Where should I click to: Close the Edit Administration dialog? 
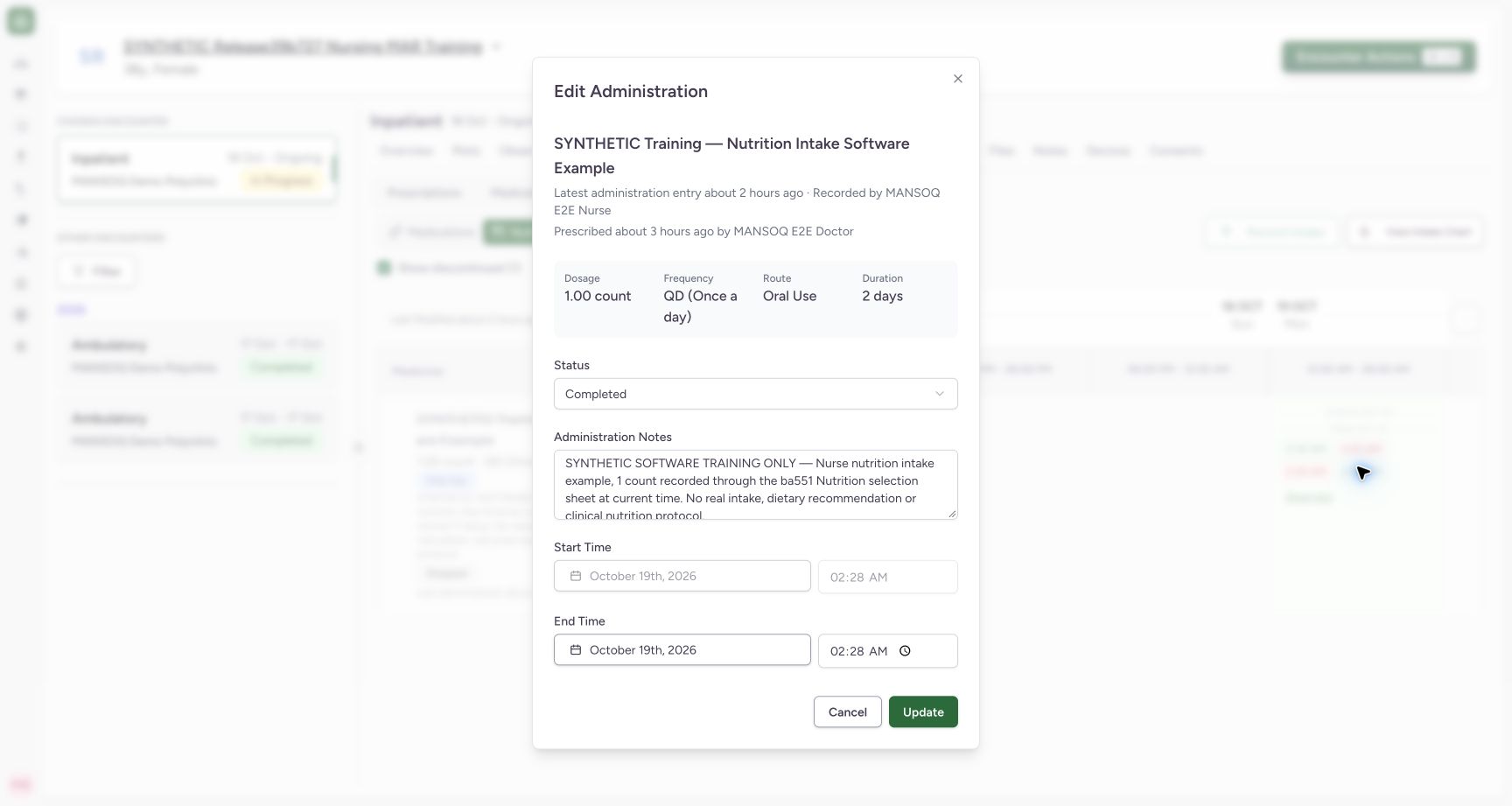[x=958, y=79]
